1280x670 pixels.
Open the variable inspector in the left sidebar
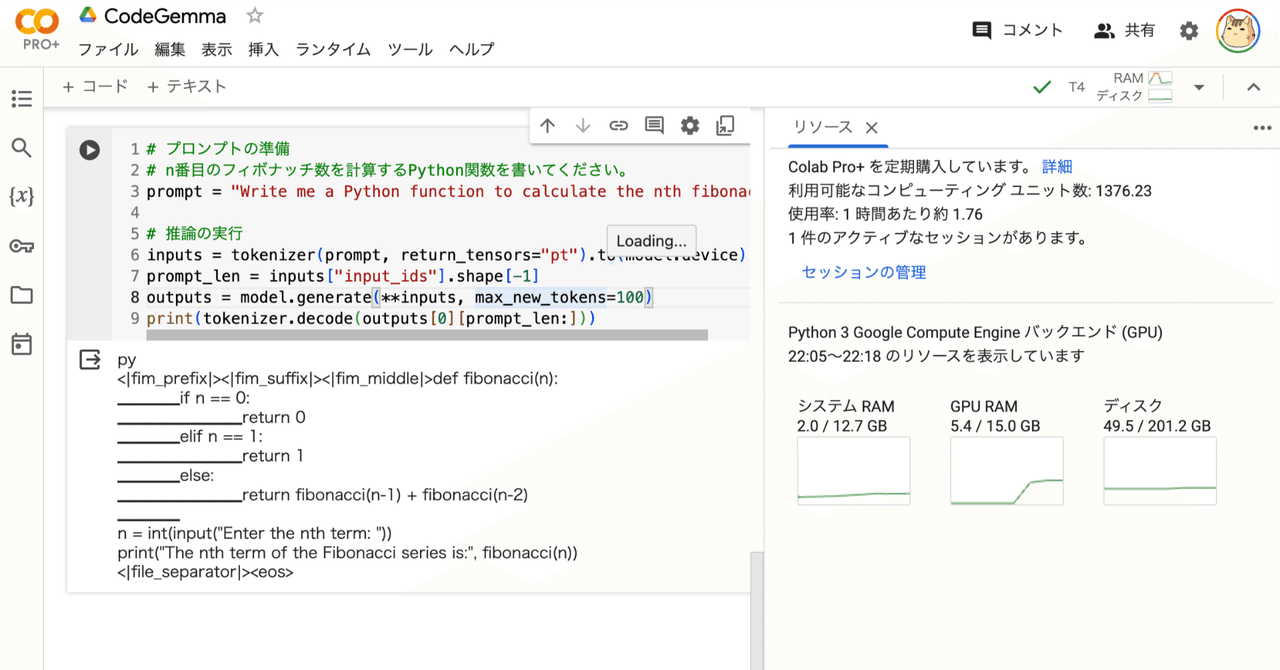click(x=21, y=197)
